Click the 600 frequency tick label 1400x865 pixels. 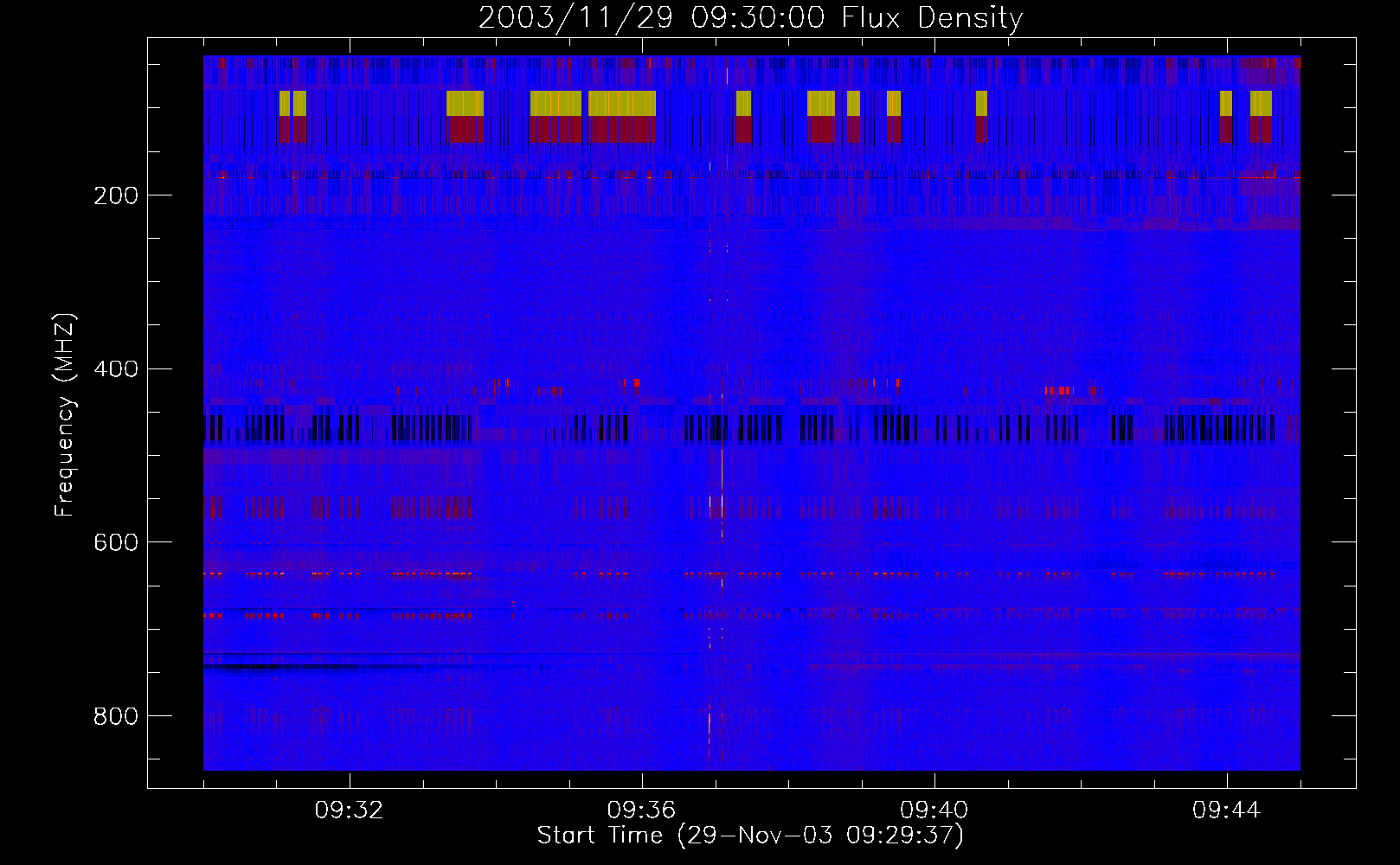coord(116,542)
